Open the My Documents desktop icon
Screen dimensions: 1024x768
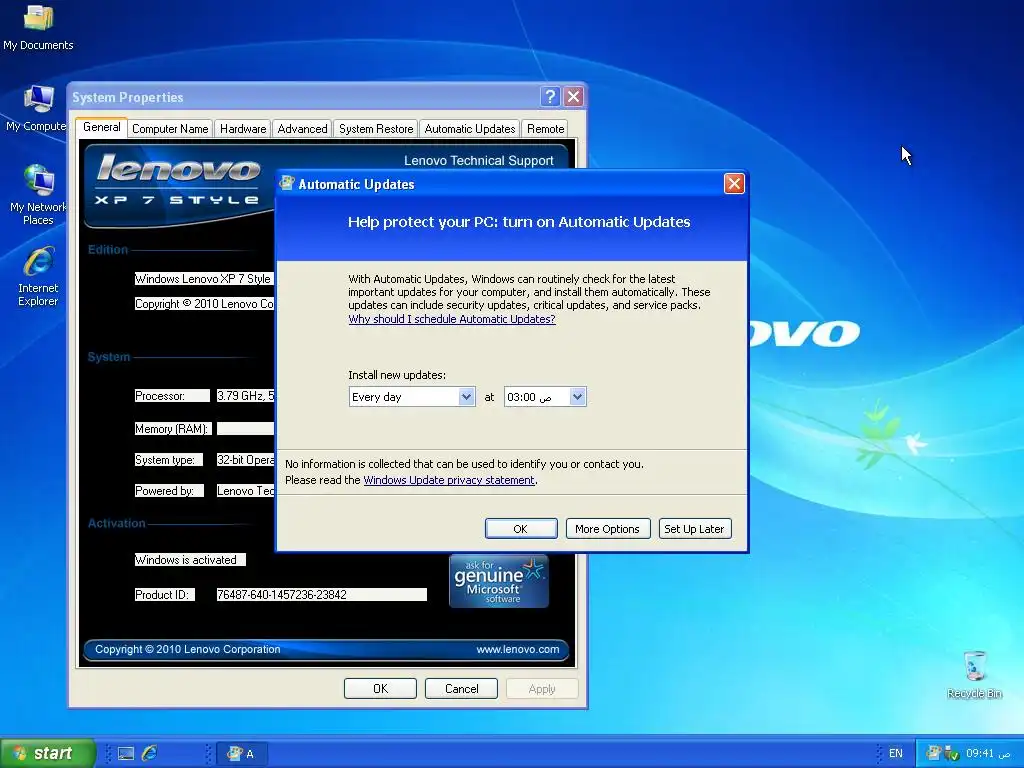tap(38, 27)
